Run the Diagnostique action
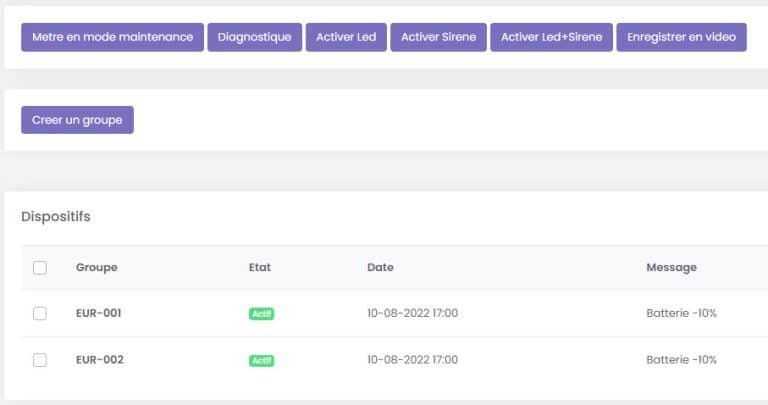Screen dimensions: 768x405 click(255, 37)
